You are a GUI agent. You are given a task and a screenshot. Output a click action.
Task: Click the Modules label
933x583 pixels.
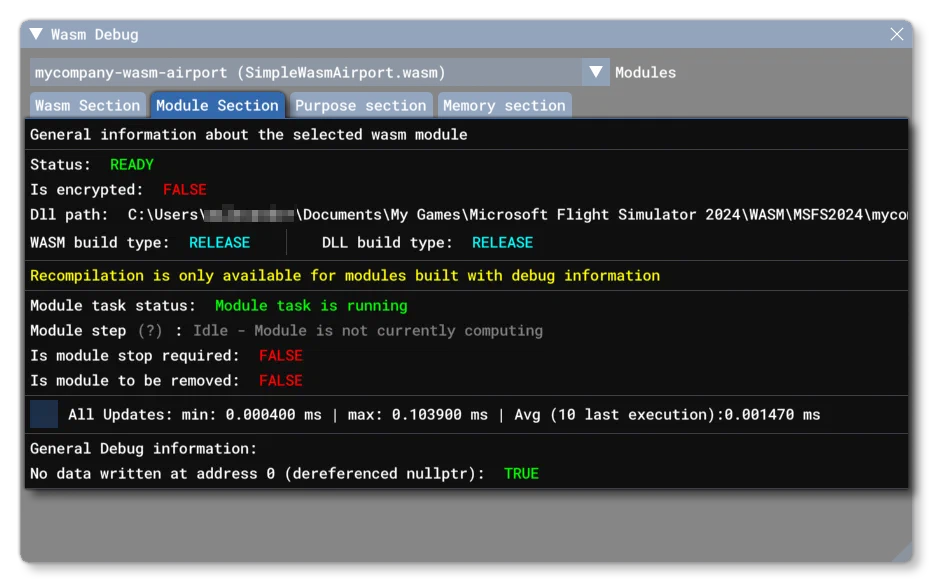(x=646, y=73)
